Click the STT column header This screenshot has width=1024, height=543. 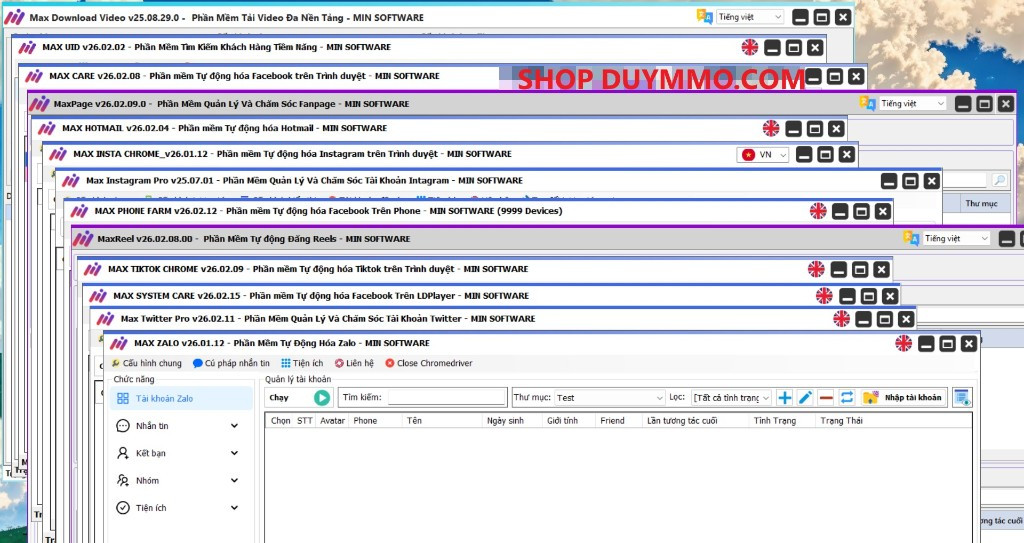304,421
